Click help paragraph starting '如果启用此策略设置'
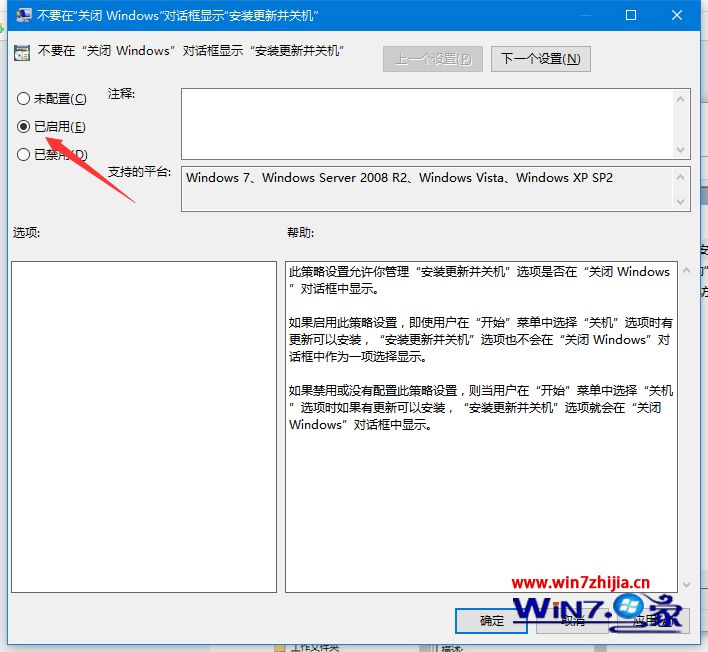Image resolution: width=708 pixels, height=652 pixels. pyautogui.click(x=480, y=340)
